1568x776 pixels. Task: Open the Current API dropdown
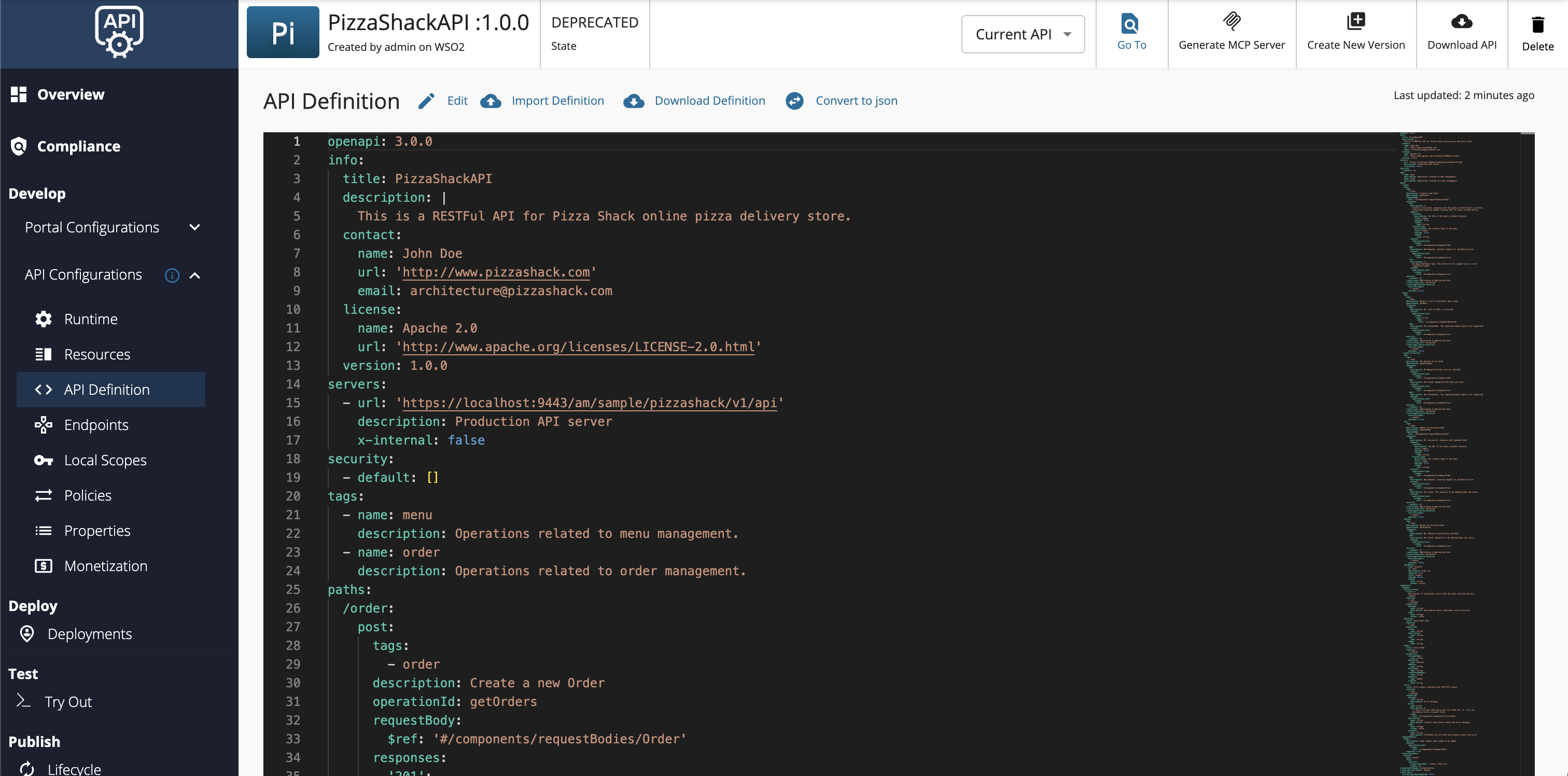pos(1022,34)
